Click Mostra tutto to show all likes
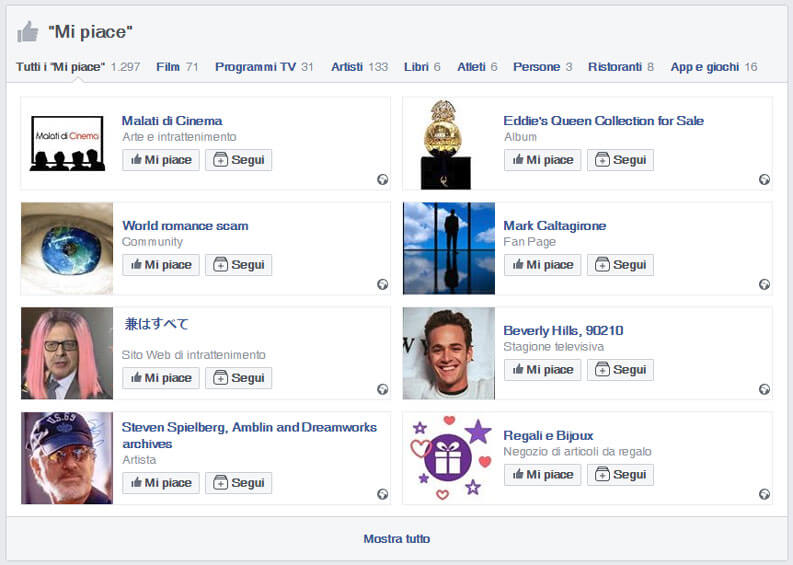This screenshot has width=793, height=565. click(396, 539)
